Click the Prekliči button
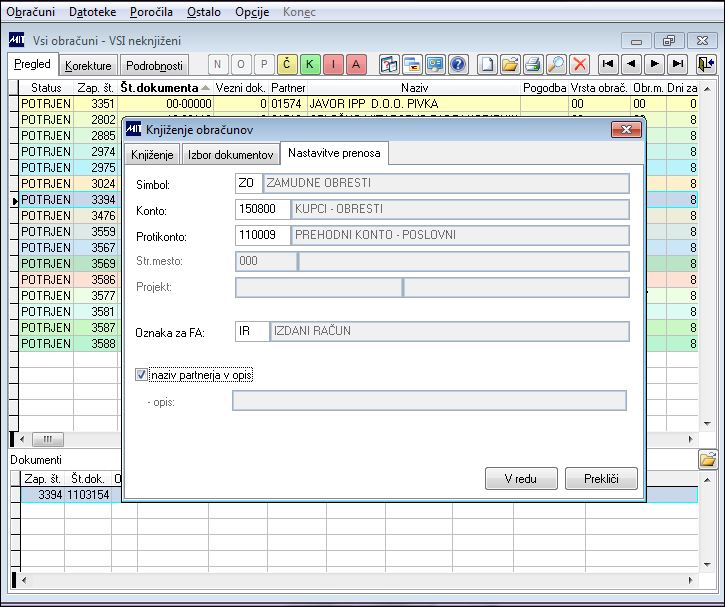The width and height of the screenshot is (725, 607). 601,478
